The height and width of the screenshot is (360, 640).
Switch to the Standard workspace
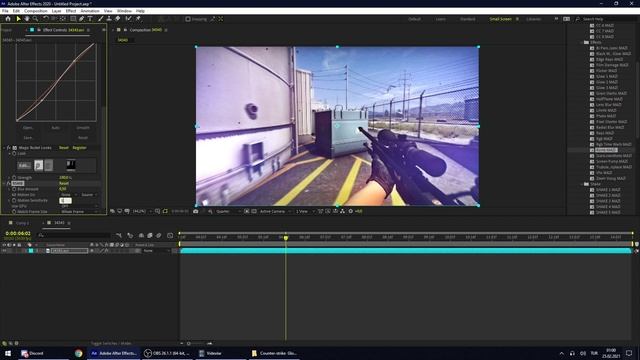(x=467, y=19)
